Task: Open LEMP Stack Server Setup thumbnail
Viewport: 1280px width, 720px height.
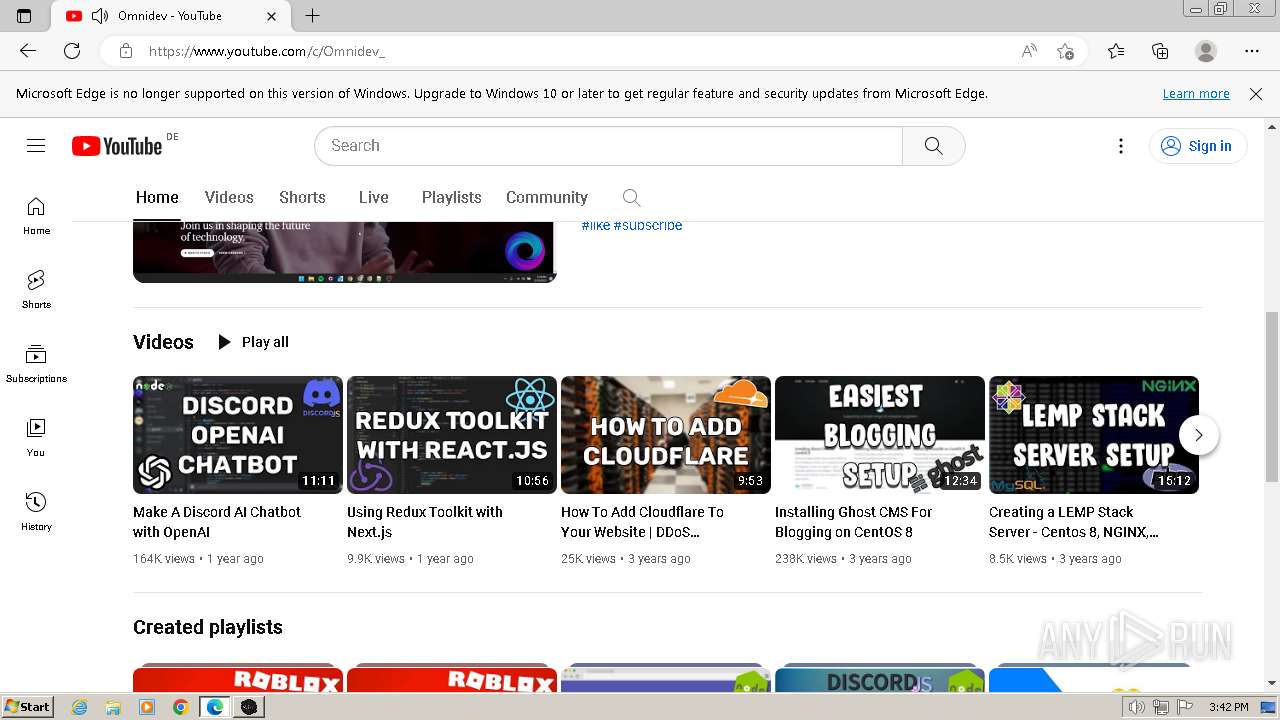Action: tap(1094, 435)
